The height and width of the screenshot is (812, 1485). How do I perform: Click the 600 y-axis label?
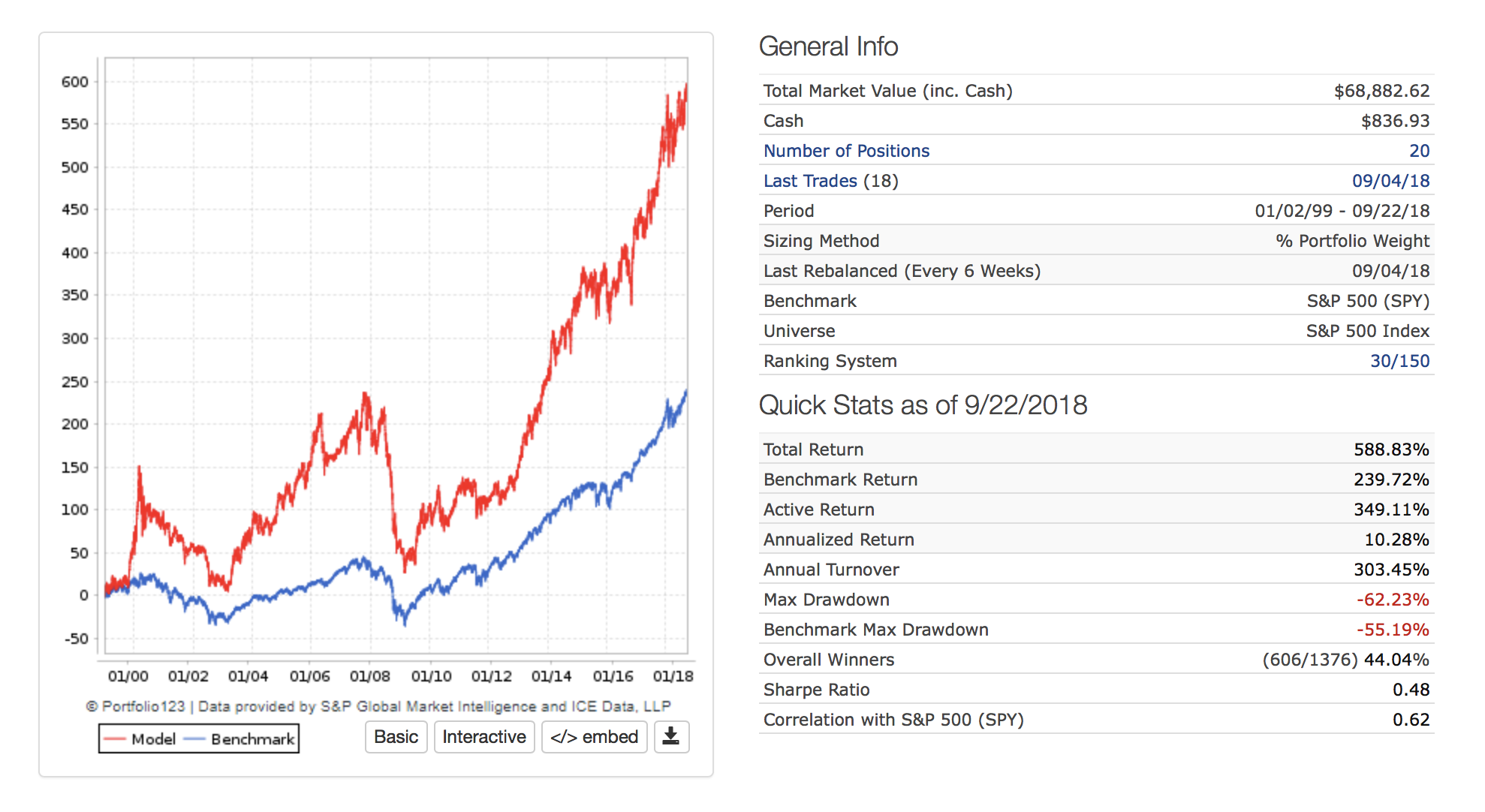(75, 82)
